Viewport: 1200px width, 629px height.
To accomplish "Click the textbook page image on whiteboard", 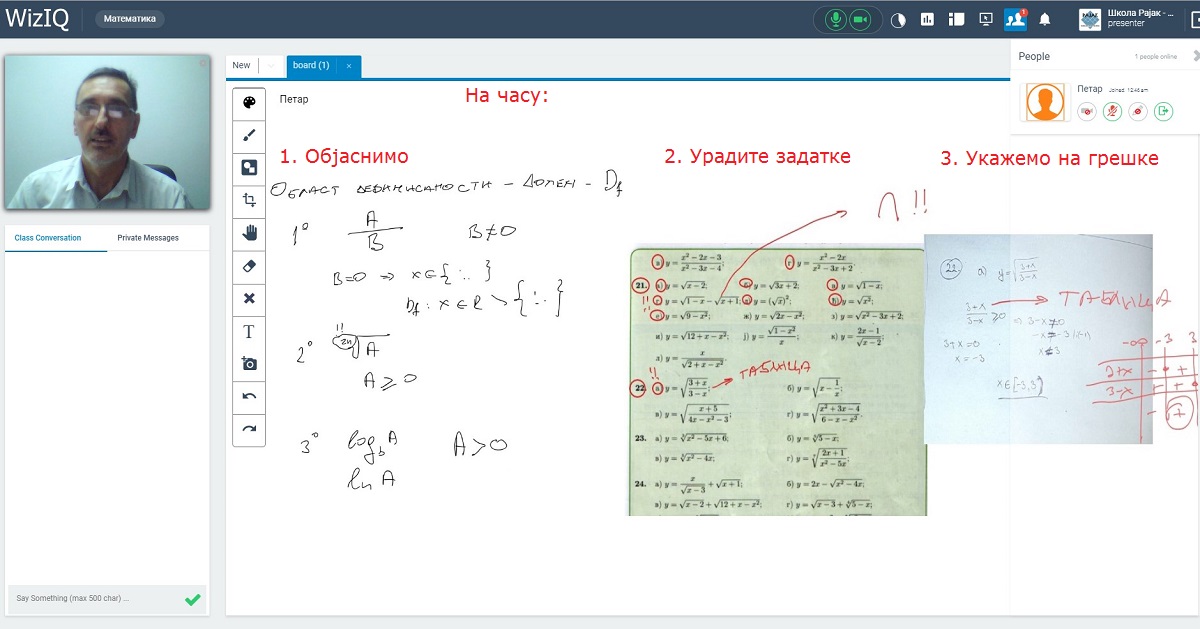I will [x=778, y=382].
